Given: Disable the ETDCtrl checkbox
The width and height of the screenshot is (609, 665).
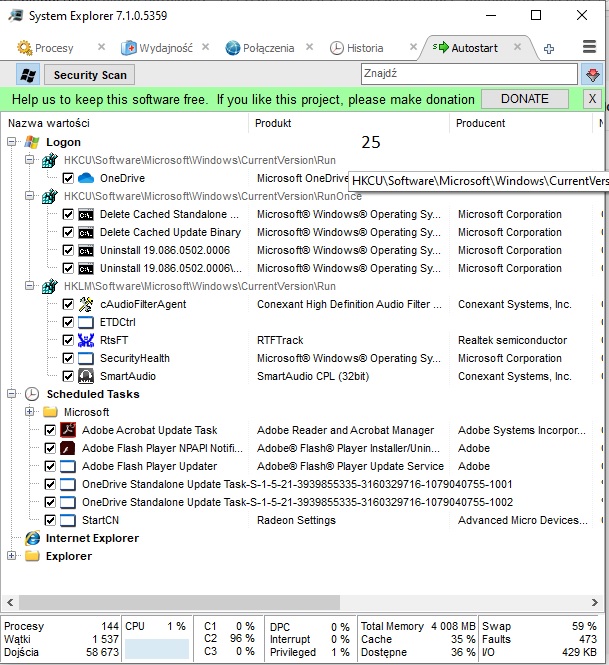Looking at the screenshot, I should coord(68,322).
